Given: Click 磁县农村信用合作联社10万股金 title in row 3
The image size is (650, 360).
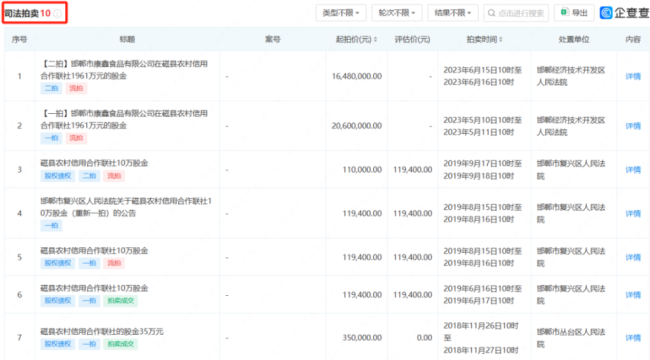Looking at the screenshot, I should coord(94,163).
